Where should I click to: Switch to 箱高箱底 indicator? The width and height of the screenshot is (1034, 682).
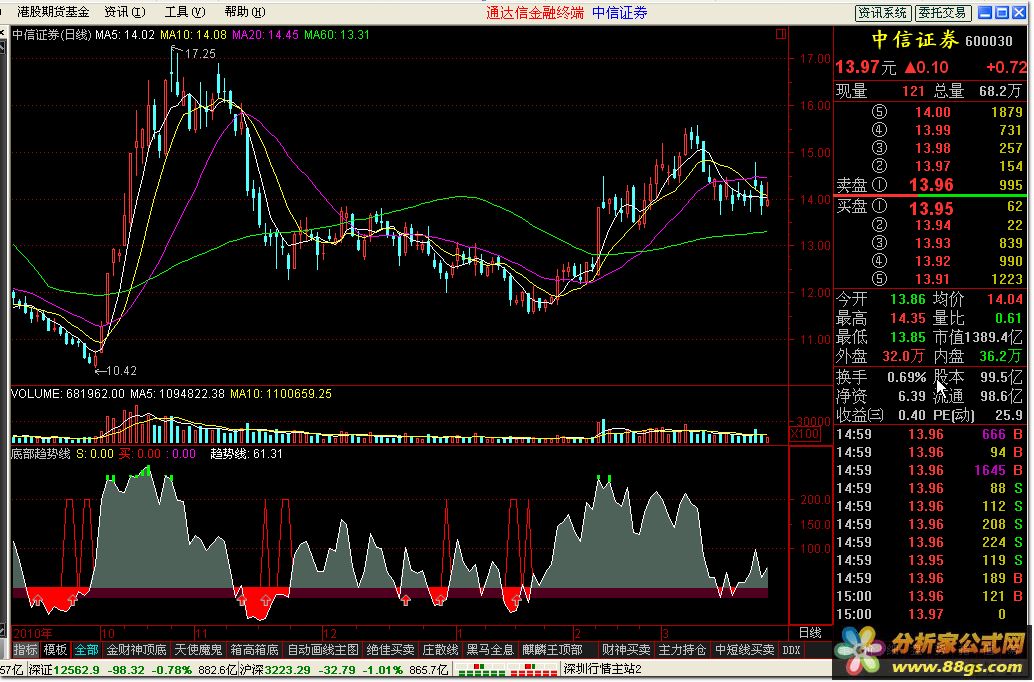coord(254,650)
